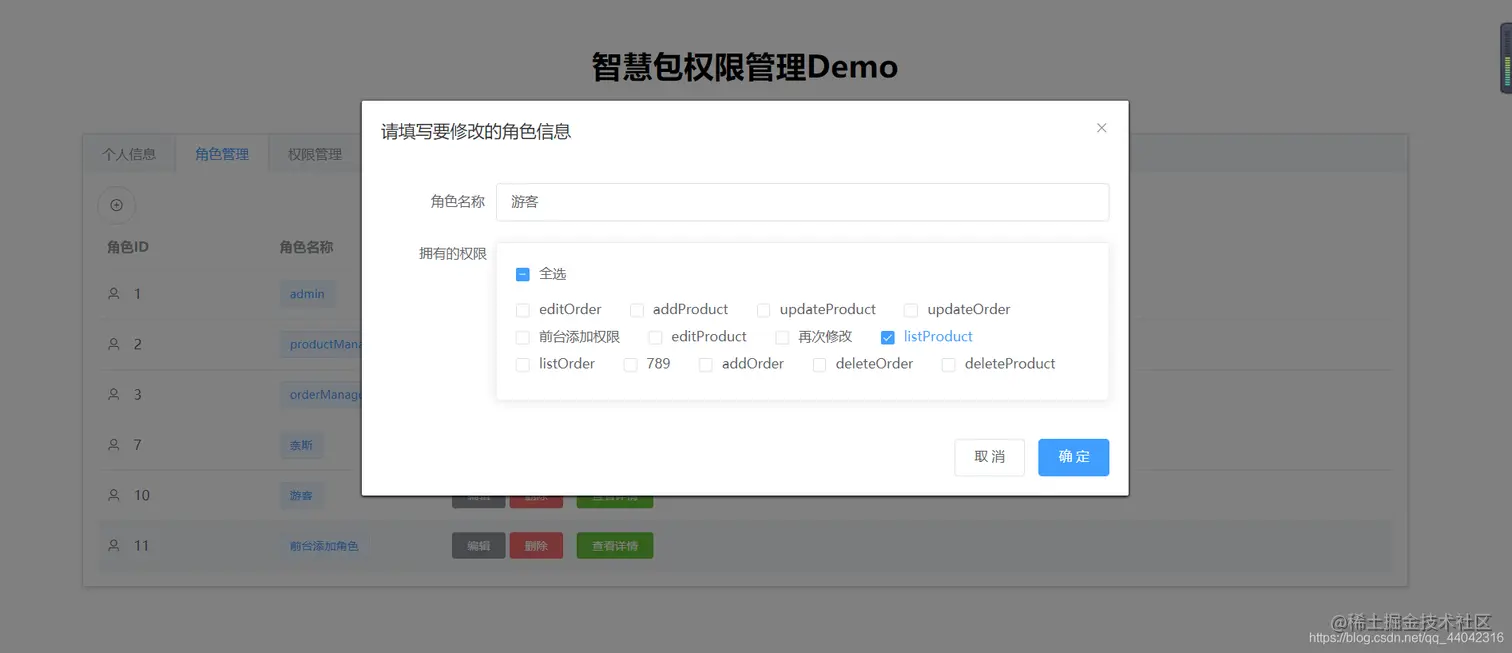Click user icon in role ID 1 row
The width and height of the screenshot is (1512, 653).
(113, 294)
